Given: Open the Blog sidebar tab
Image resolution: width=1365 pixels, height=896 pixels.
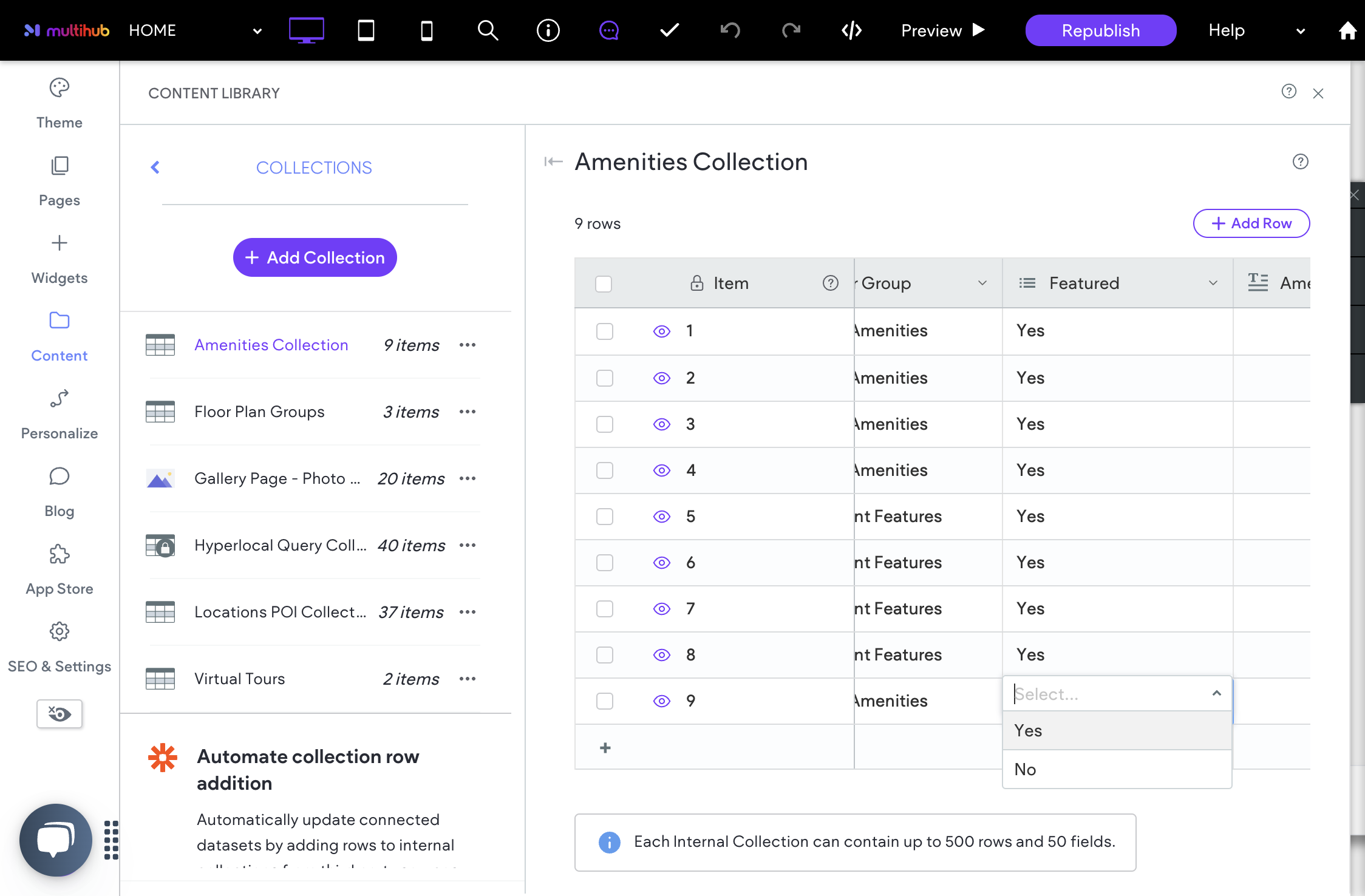Looking at the screenshot, I should point(60,493).
